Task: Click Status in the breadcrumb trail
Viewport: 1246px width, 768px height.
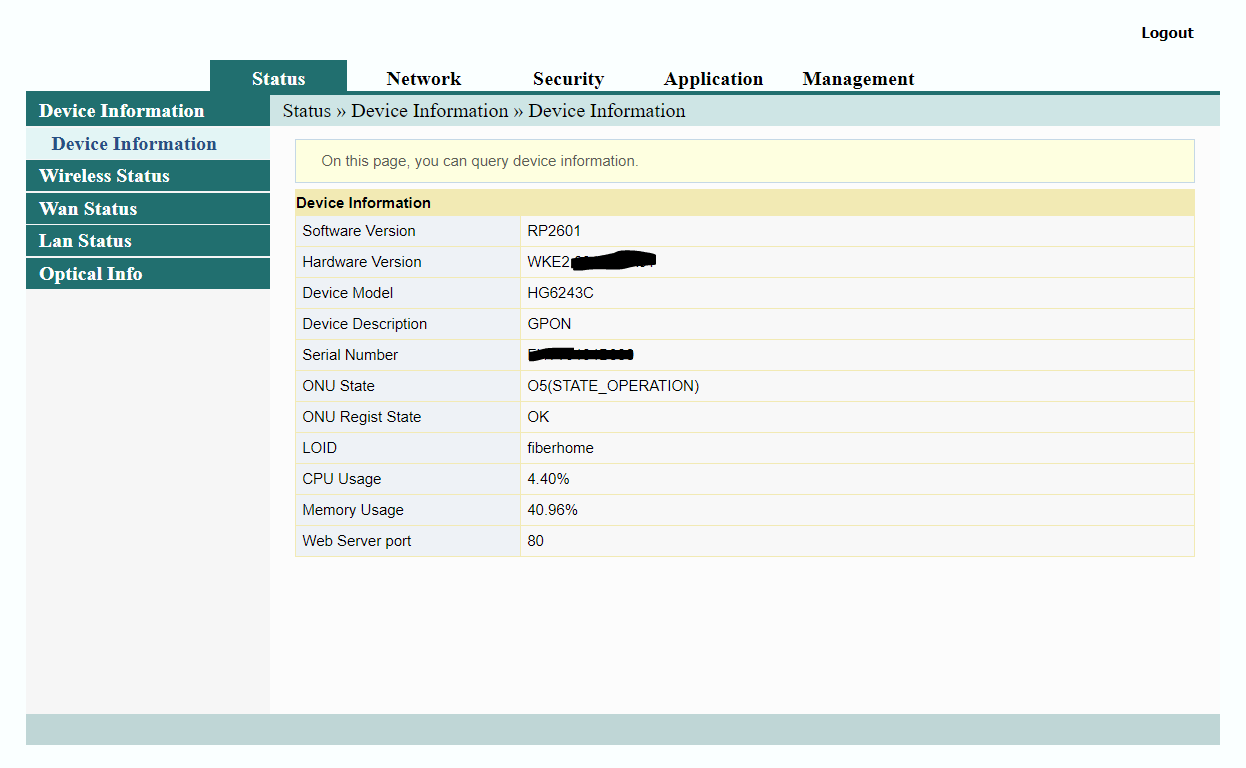Action: 307,111
